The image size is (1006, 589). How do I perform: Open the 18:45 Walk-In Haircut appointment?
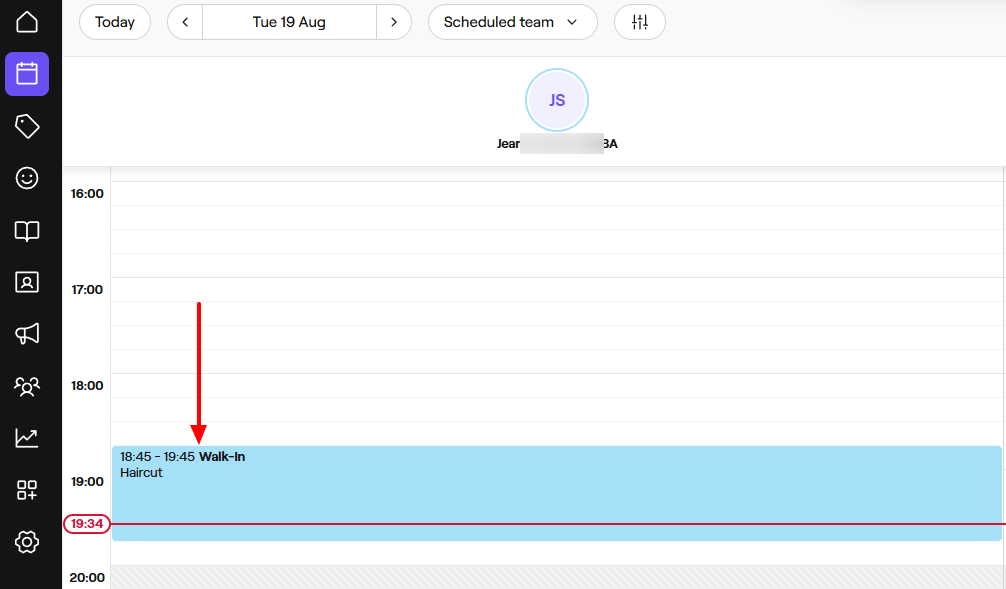(x=555, y=495)
